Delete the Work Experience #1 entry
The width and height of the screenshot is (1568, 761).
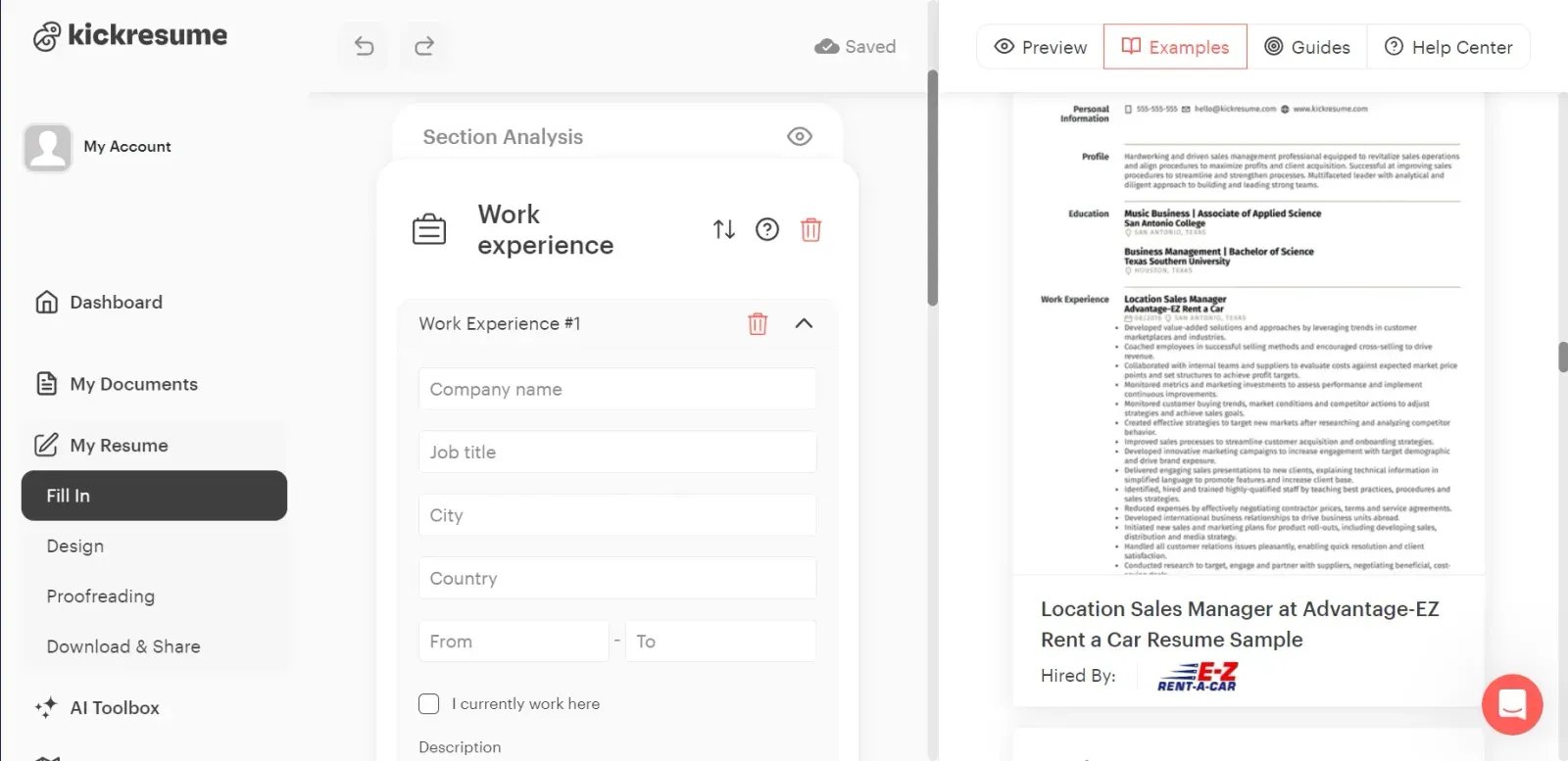click(758, 323)
